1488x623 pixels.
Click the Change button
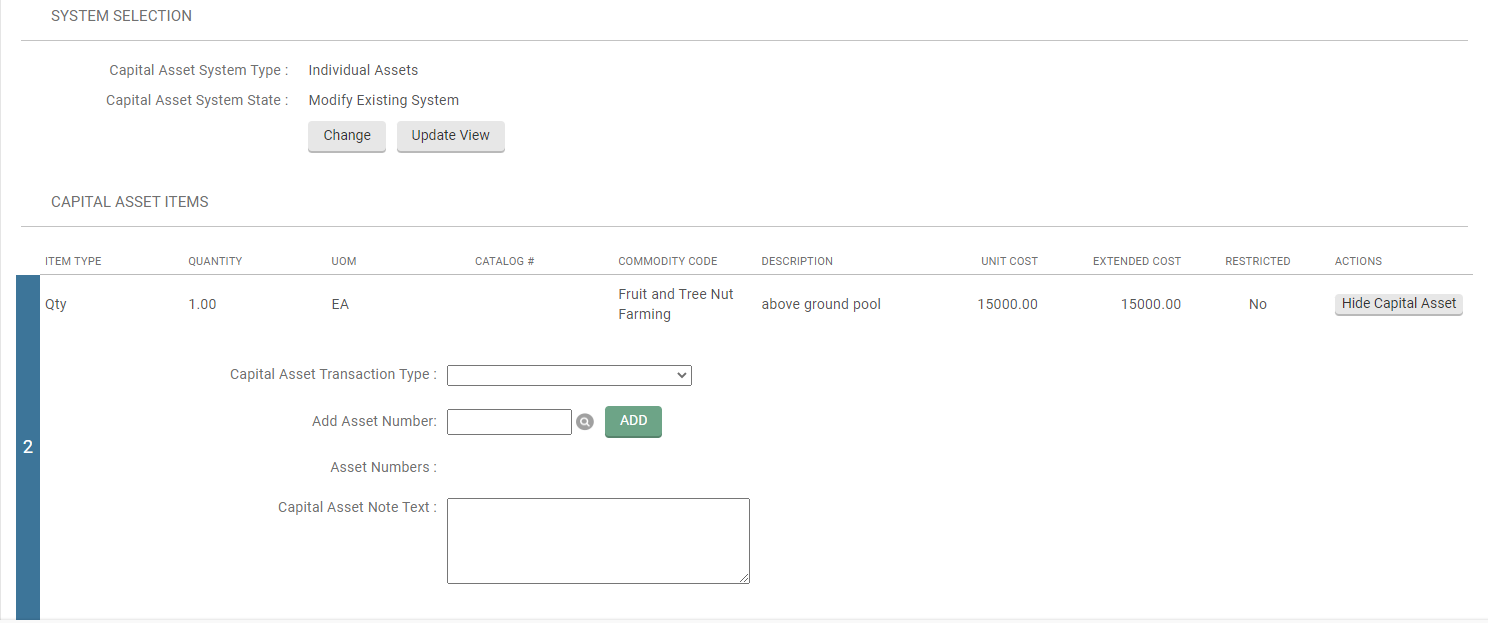pos(347,136)
